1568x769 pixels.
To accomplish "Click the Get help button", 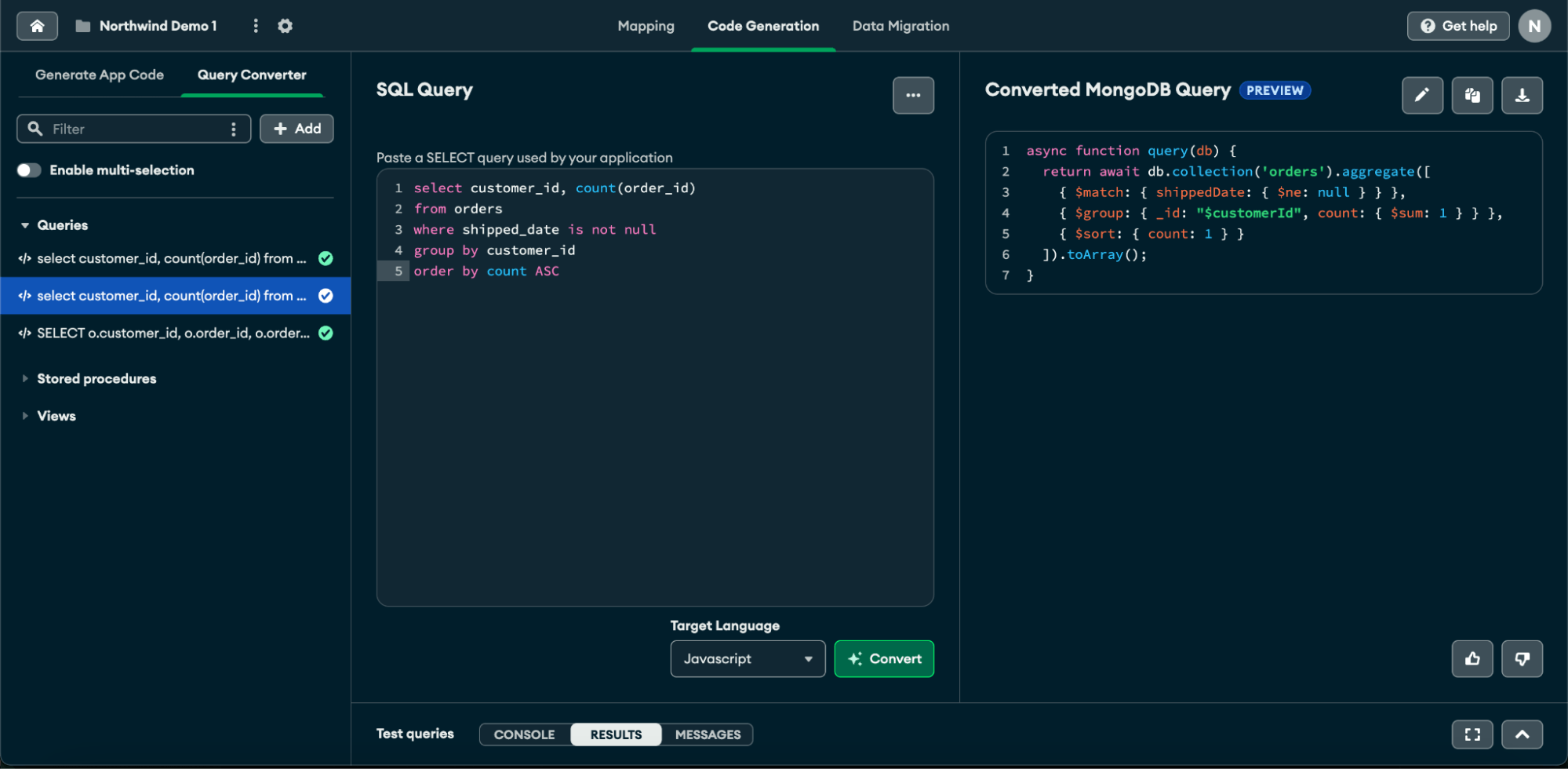I will pyautogui.click(x=1458, y=26).
